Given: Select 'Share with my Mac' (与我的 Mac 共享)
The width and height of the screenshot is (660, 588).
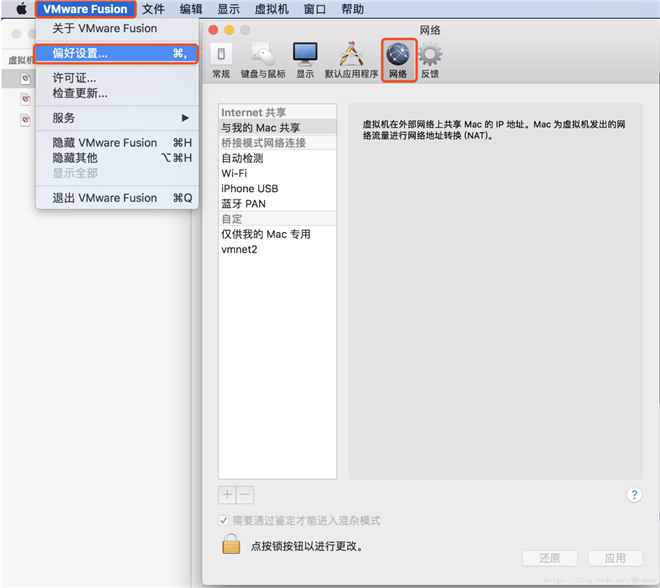Looking at the screenshot, I should [x=277, y=128].
